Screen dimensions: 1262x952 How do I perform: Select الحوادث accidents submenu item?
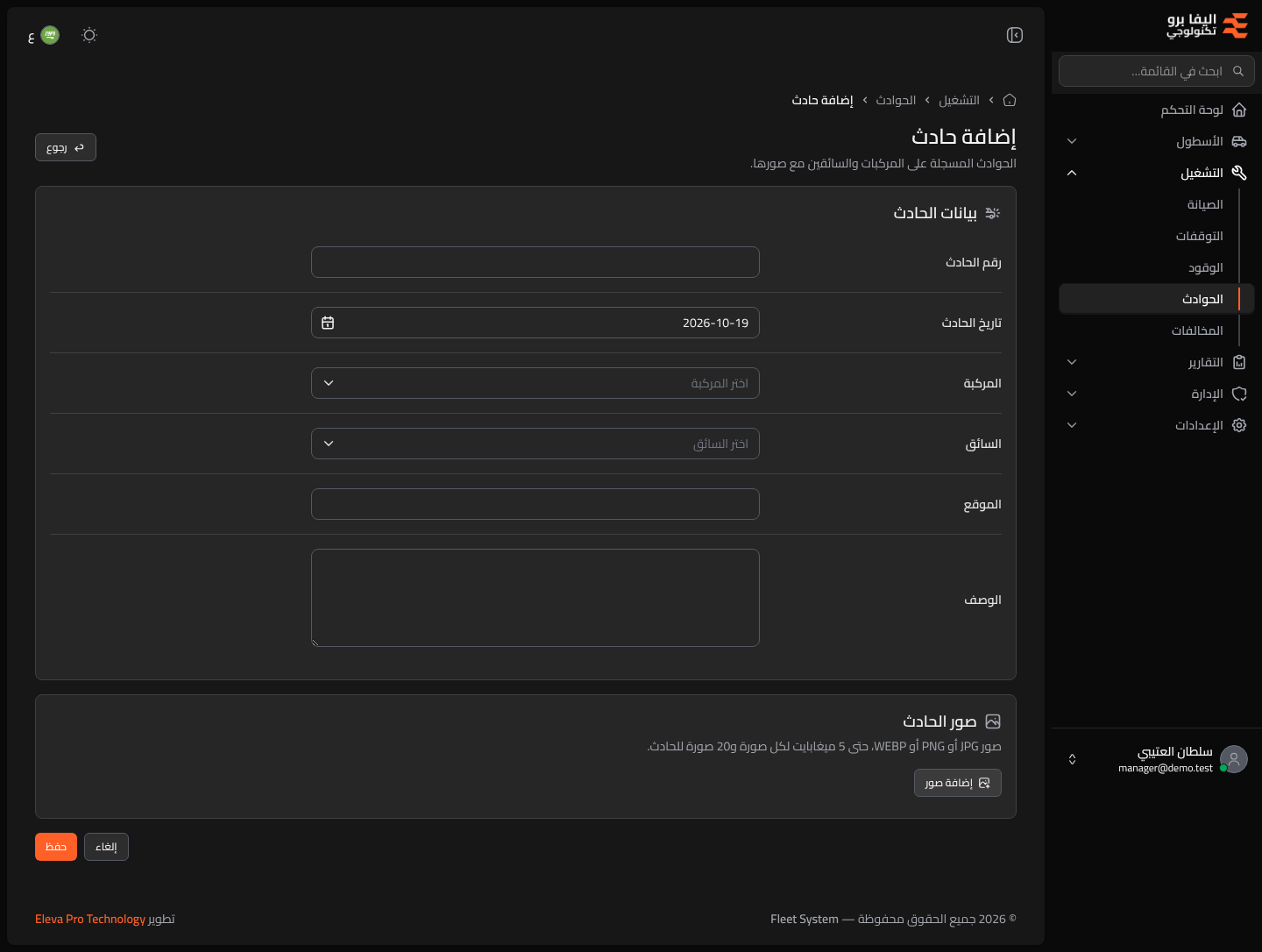click(x=1157, y=299)
